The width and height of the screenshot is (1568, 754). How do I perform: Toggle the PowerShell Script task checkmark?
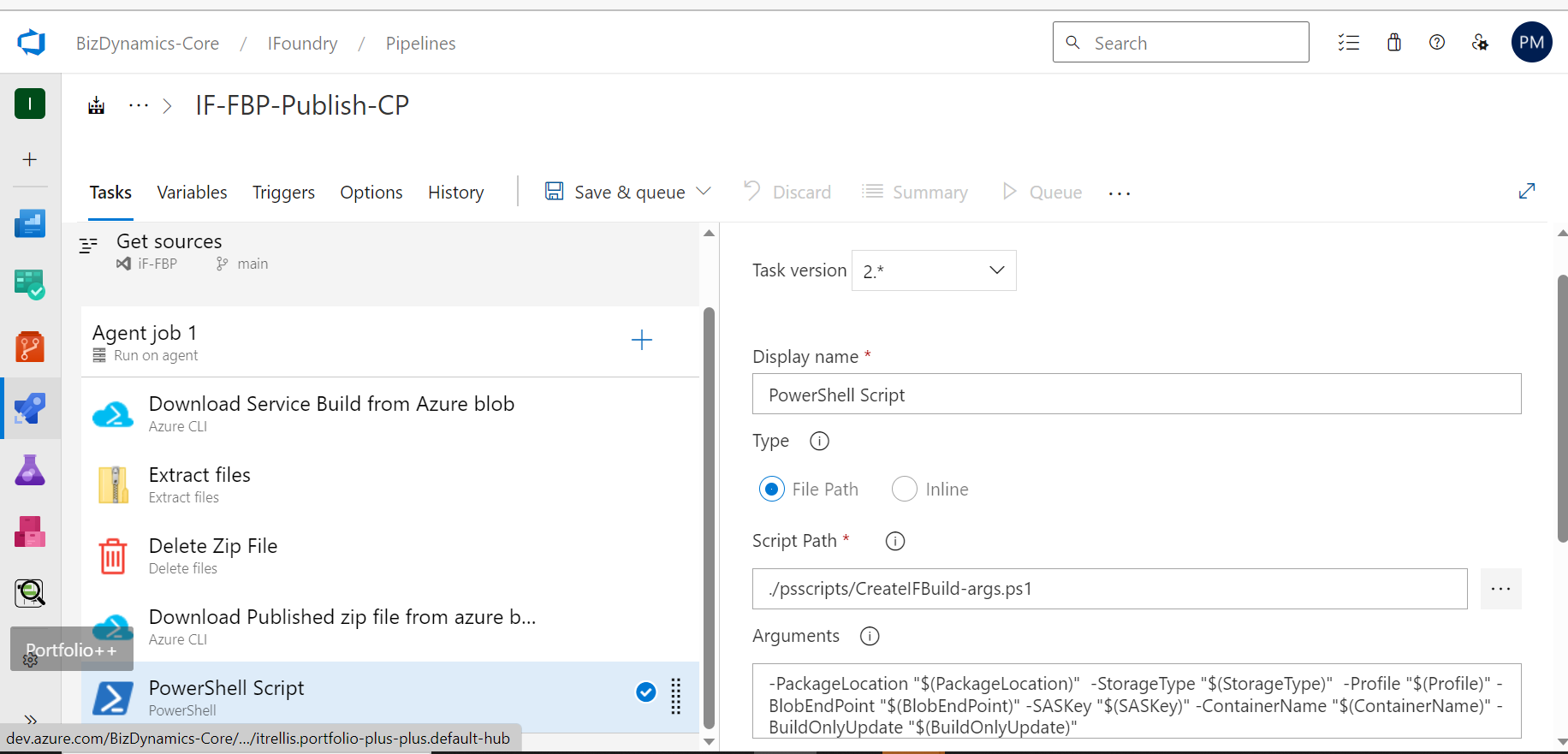(x=646, y=692)
